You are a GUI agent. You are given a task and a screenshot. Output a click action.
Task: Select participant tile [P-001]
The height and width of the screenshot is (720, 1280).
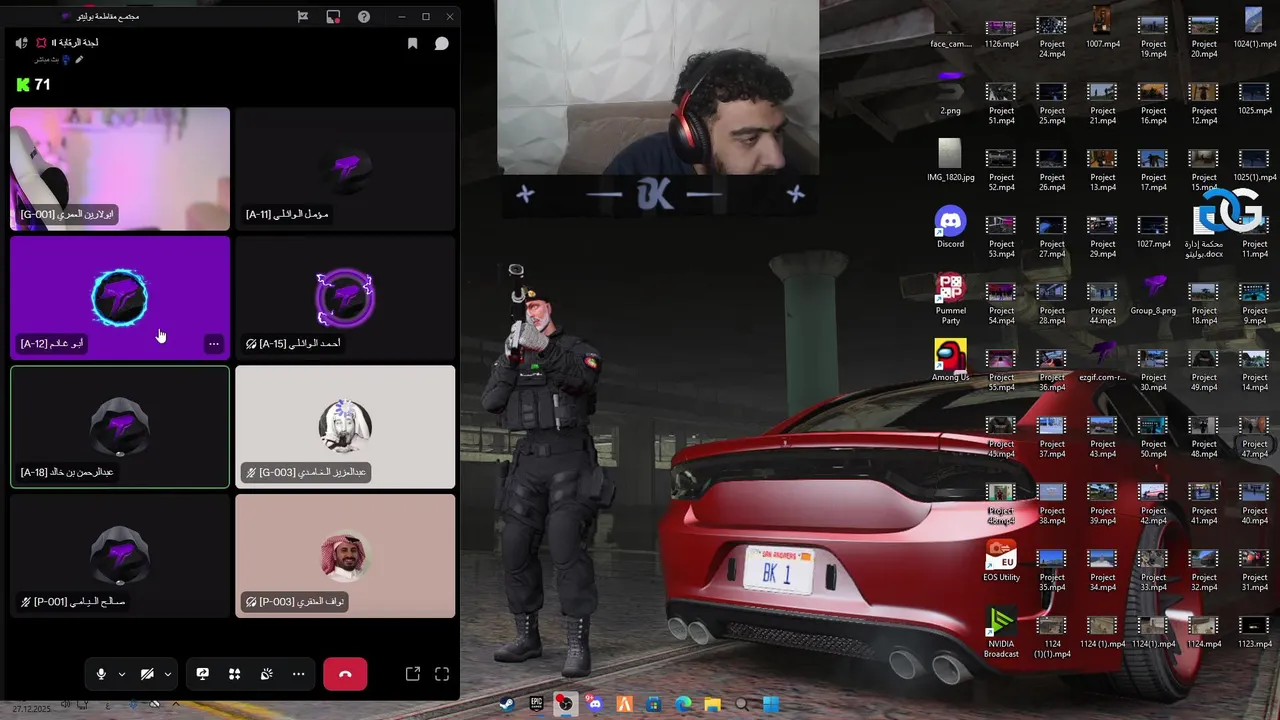[x=120, y=556]
